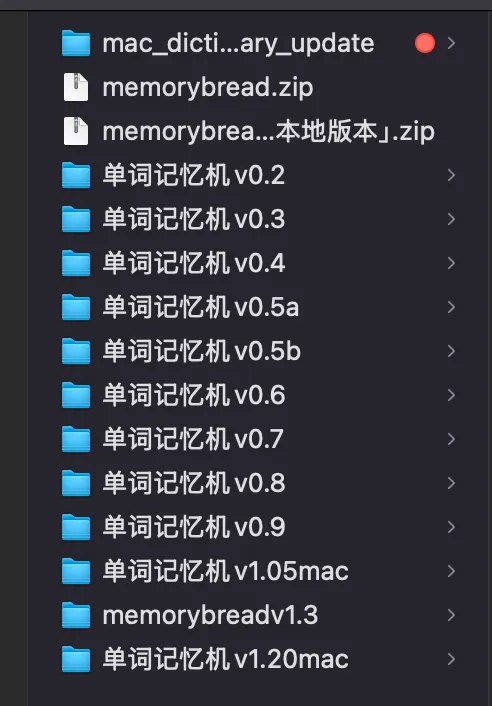Click the memorybread.zip archive icon
The image size is (492, 706).
tap(76, 87)
